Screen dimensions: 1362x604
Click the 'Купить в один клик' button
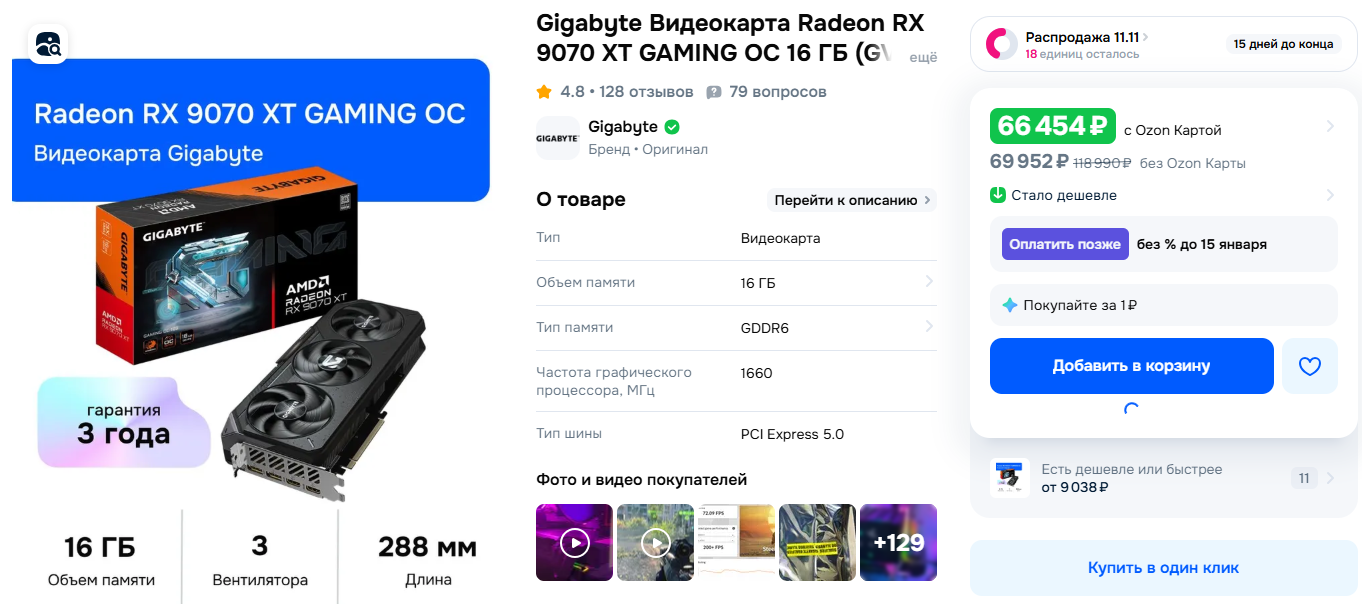1164,568
